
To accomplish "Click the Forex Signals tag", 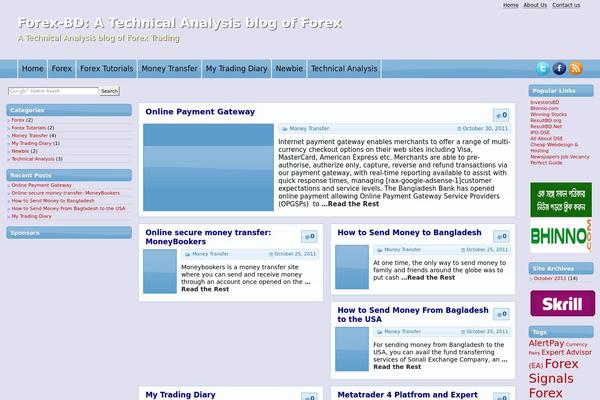I will 553,371.
